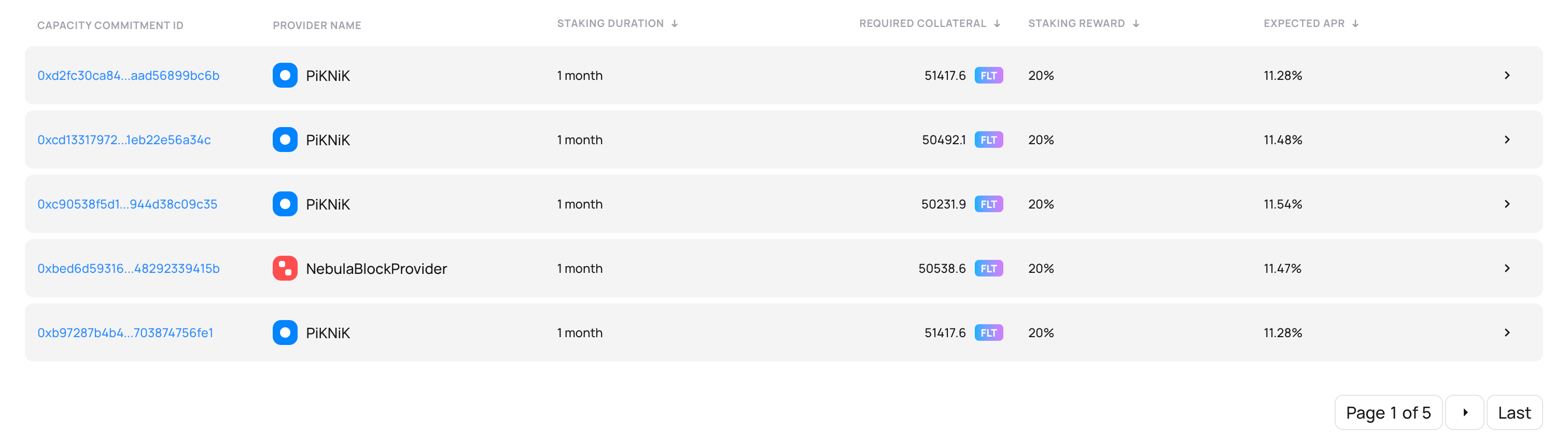
Task: Sort by Staking Reward arrow icon
Action: pos(1136,24)
